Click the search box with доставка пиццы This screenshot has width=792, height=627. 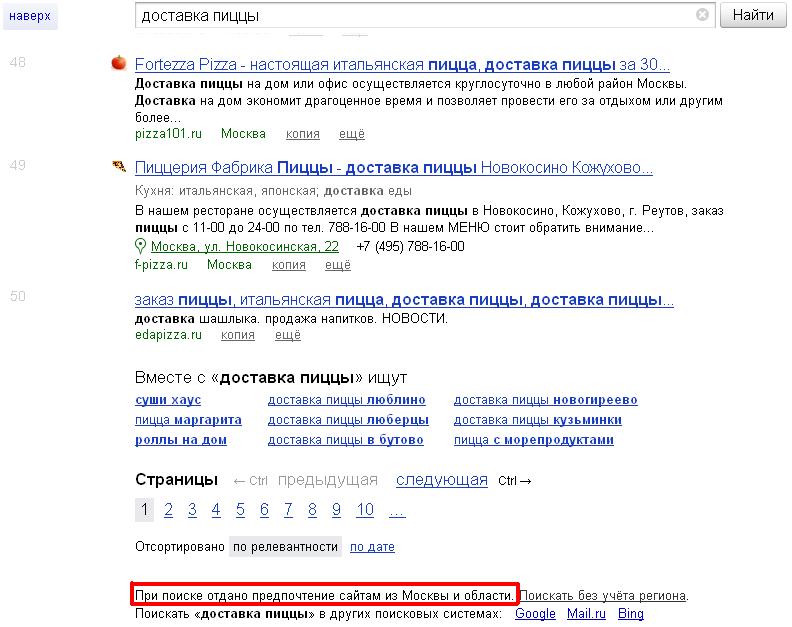pyautogui.click(x=415, y=16)
